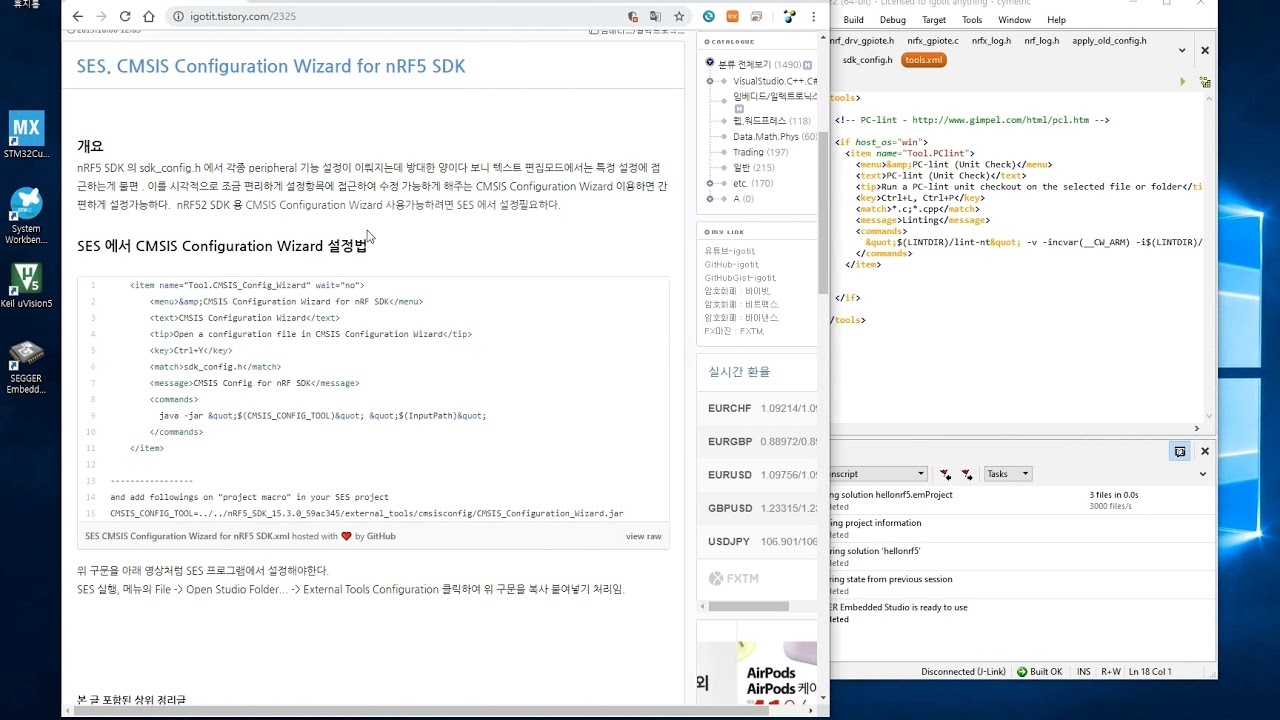Click the green Built OK status icon
The image size is (1280, 720).
point(1022,672)
